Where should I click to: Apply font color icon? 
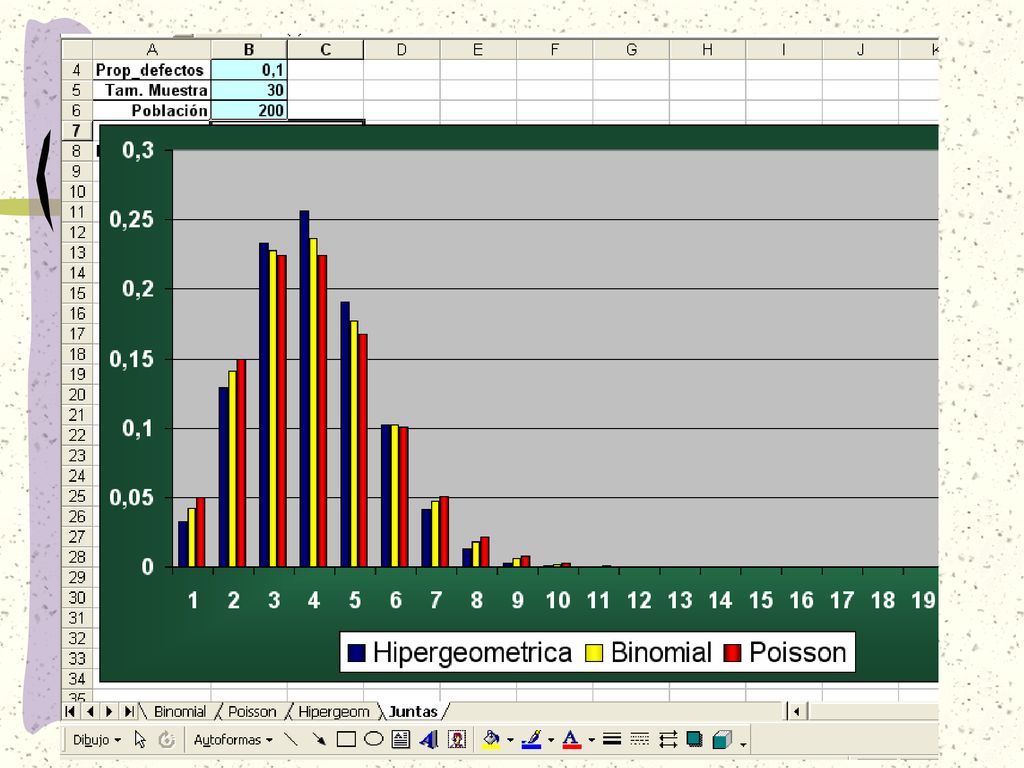[571, 739]
